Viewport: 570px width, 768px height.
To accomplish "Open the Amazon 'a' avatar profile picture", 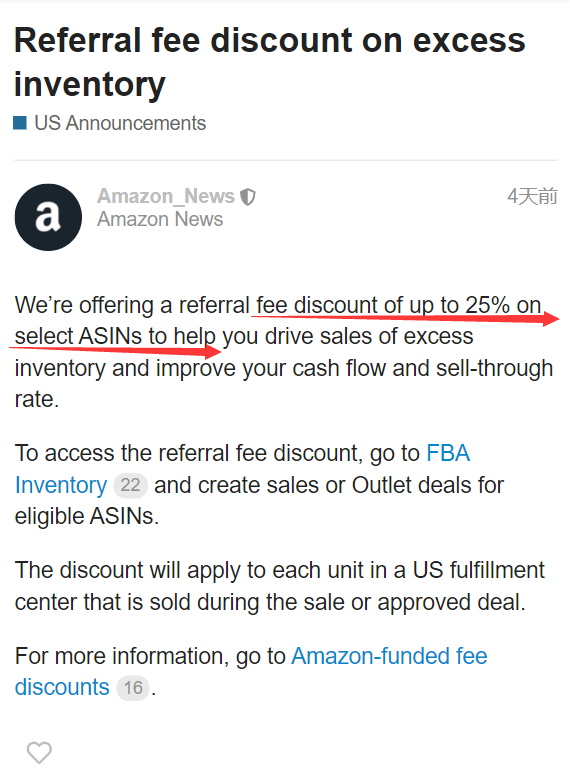I will [48, 217].
